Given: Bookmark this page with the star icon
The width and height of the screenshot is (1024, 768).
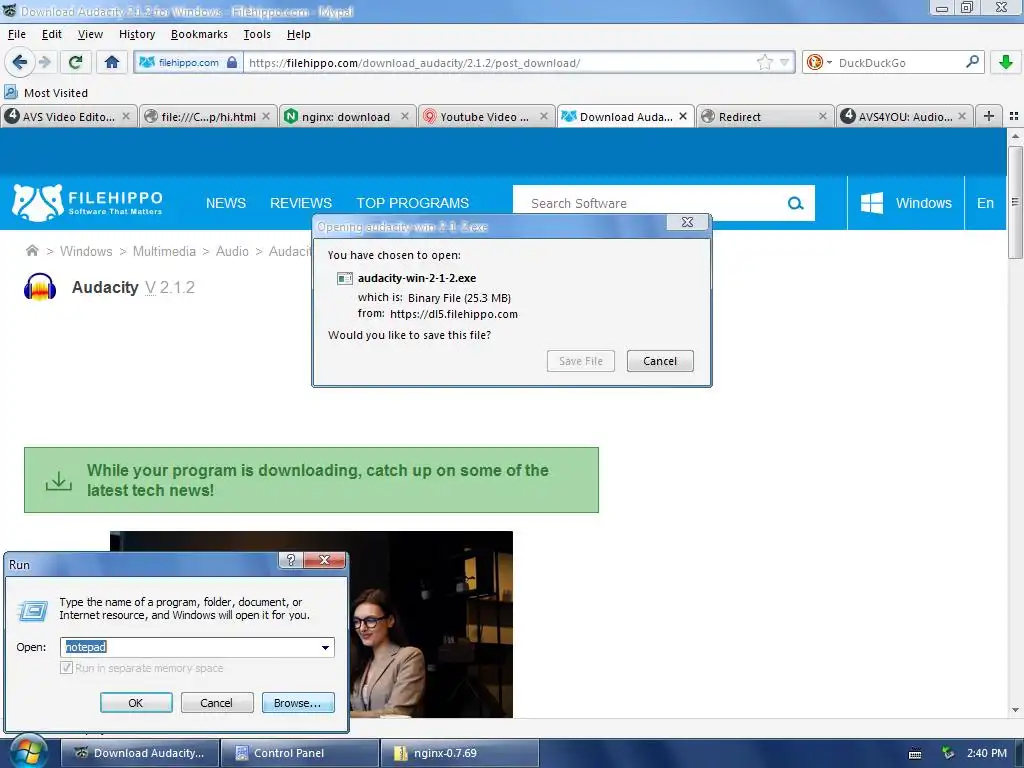Looking at the screenshot, I should coord(765,62).
